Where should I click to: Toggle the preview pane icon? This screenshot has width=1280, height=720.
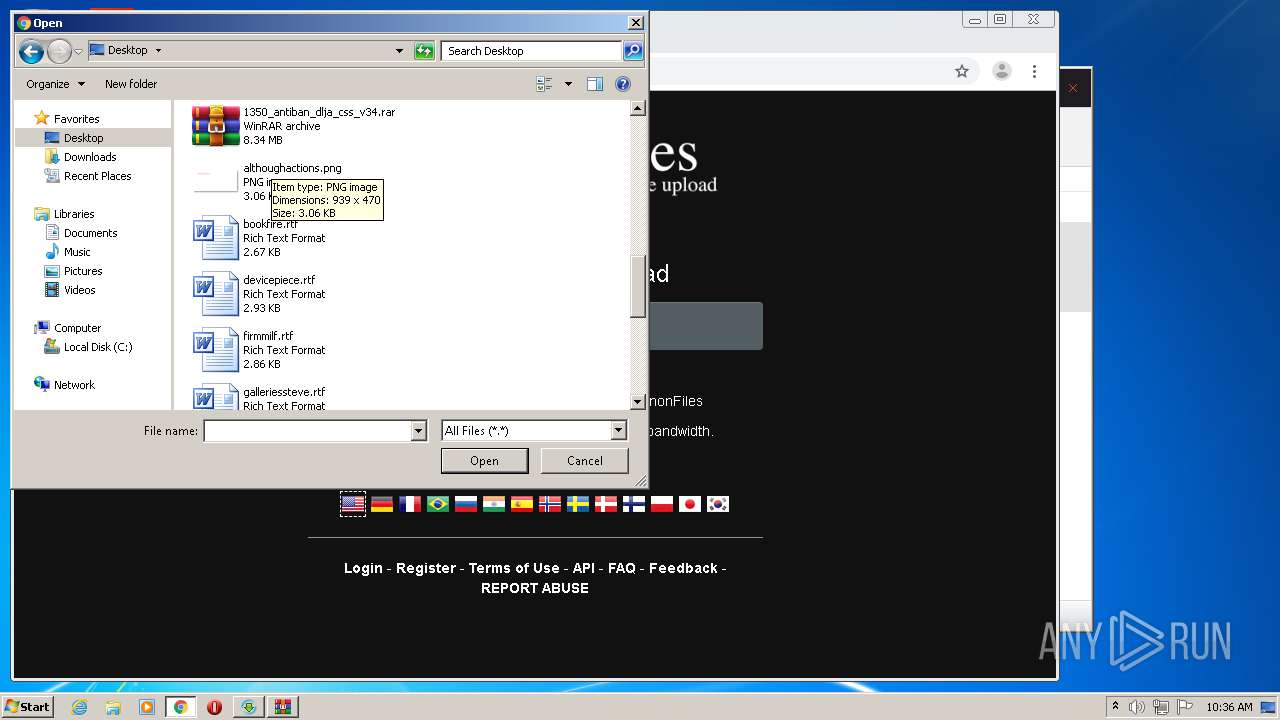(595, 84)
